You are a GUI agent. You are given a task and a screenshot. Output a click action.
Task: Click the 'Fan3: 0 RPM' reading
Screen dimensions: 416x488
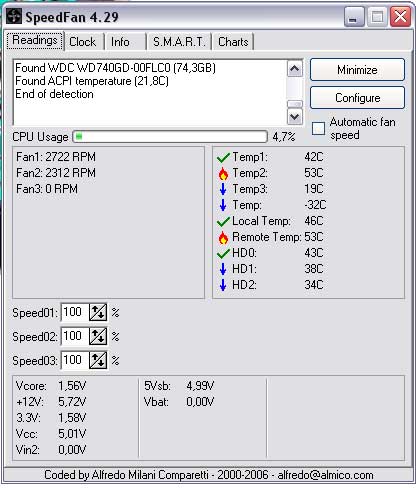[x=47, y=189]
